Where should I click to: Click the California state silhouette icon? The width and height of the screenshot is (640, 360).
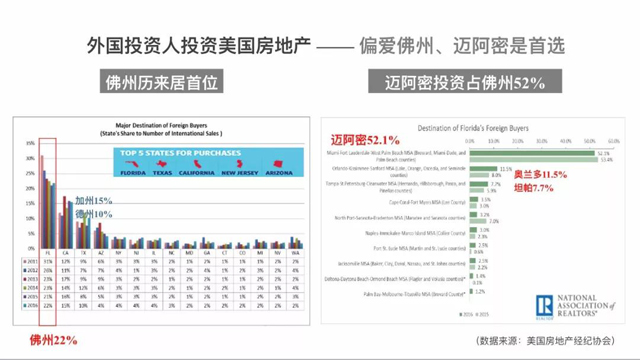[197, 164]
